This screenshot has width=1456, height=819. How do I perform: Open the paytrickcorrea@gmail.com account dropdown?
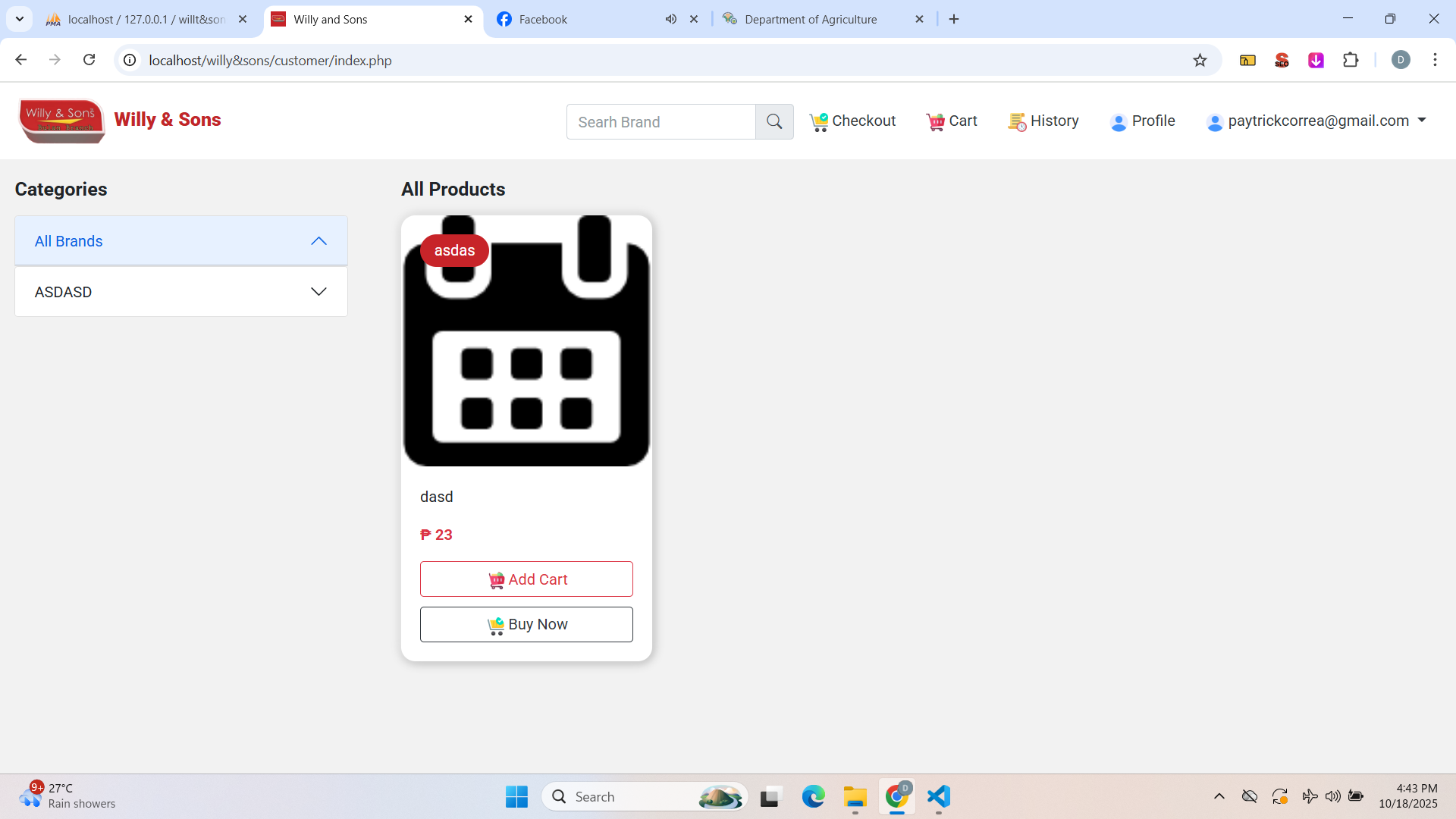coord(1316,121)
